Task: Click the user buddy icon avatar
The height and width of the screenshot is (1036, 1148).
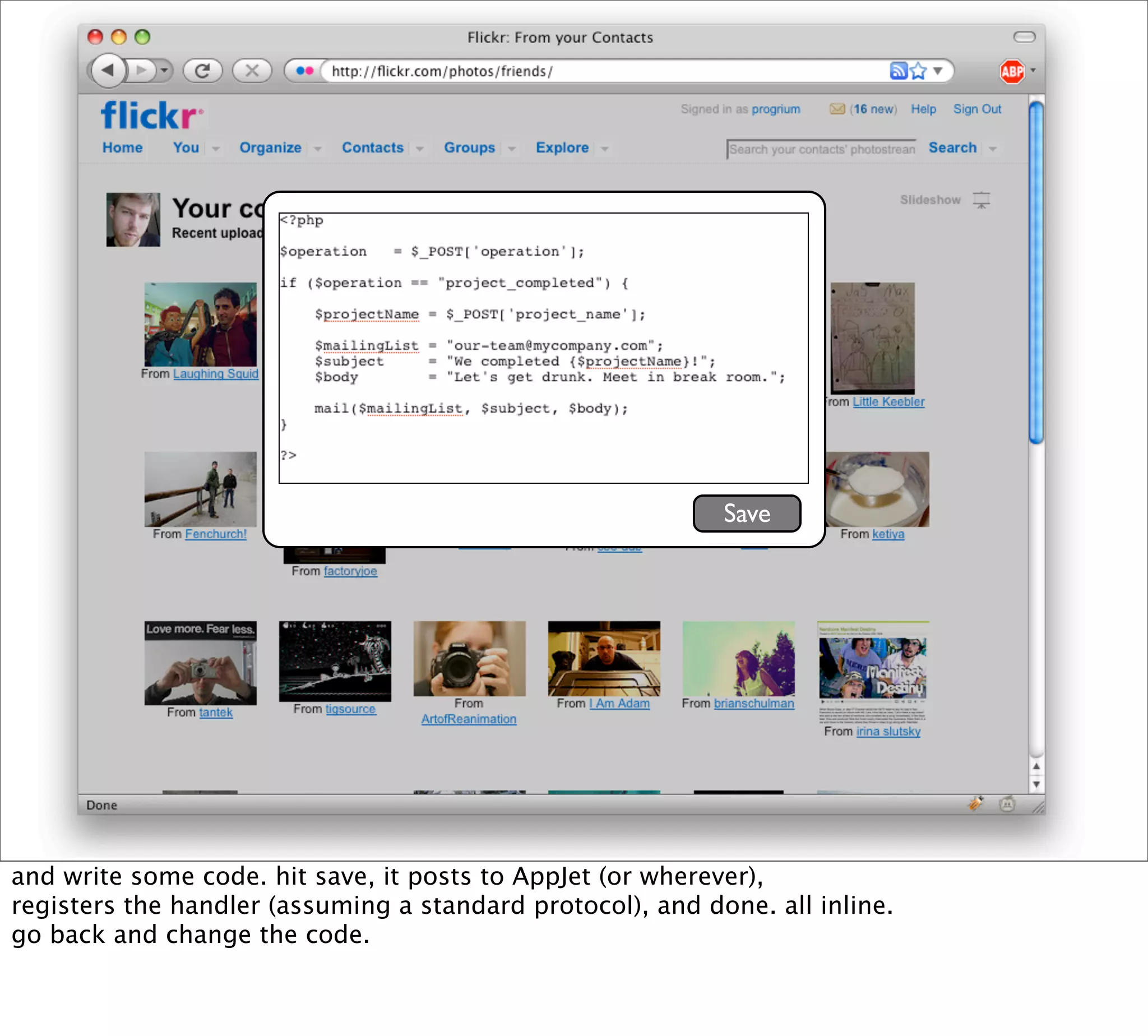Action: pos(133,220)
